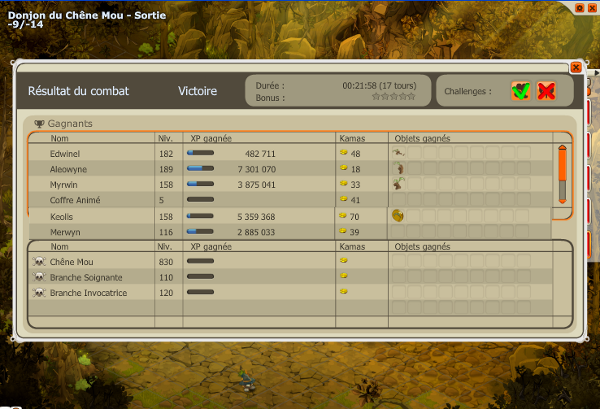This screenshot has width=600, height=409.
Task: Click the Gagnants trophy icon
Action: (x=39, y=124)
